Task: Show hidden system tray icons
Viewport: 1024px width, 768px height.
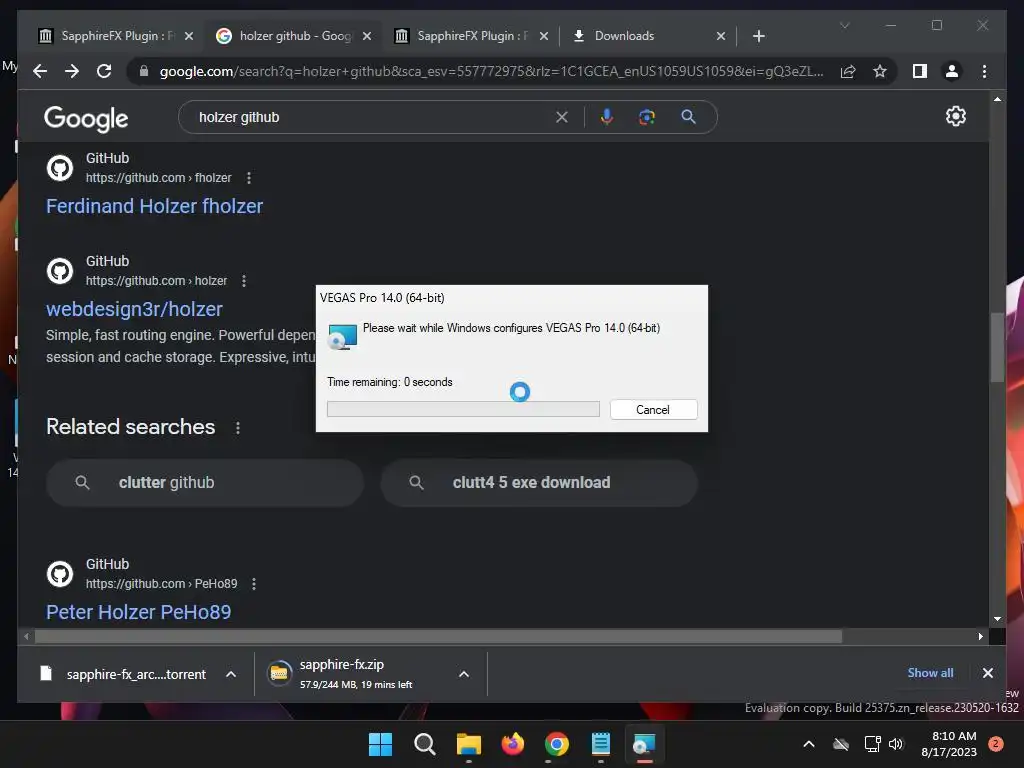Action: (808, 744)
